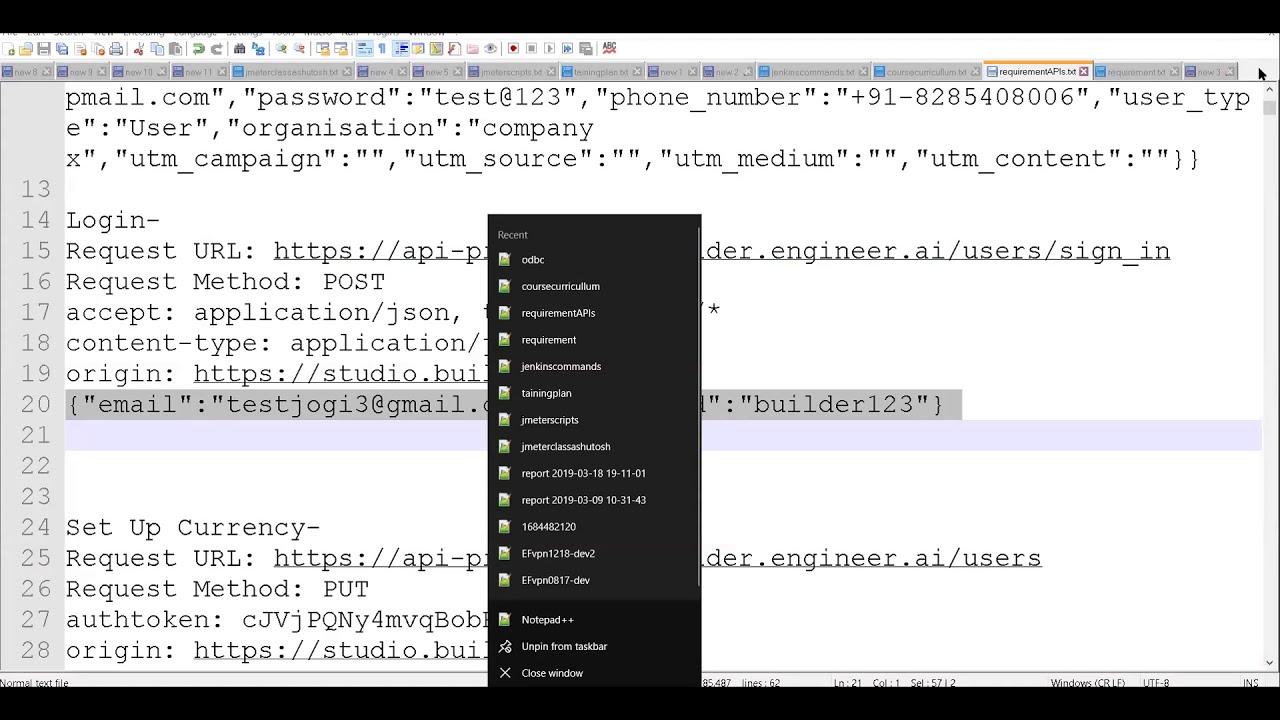Open a file using the Open folder icon

click(x=25, y=48)
